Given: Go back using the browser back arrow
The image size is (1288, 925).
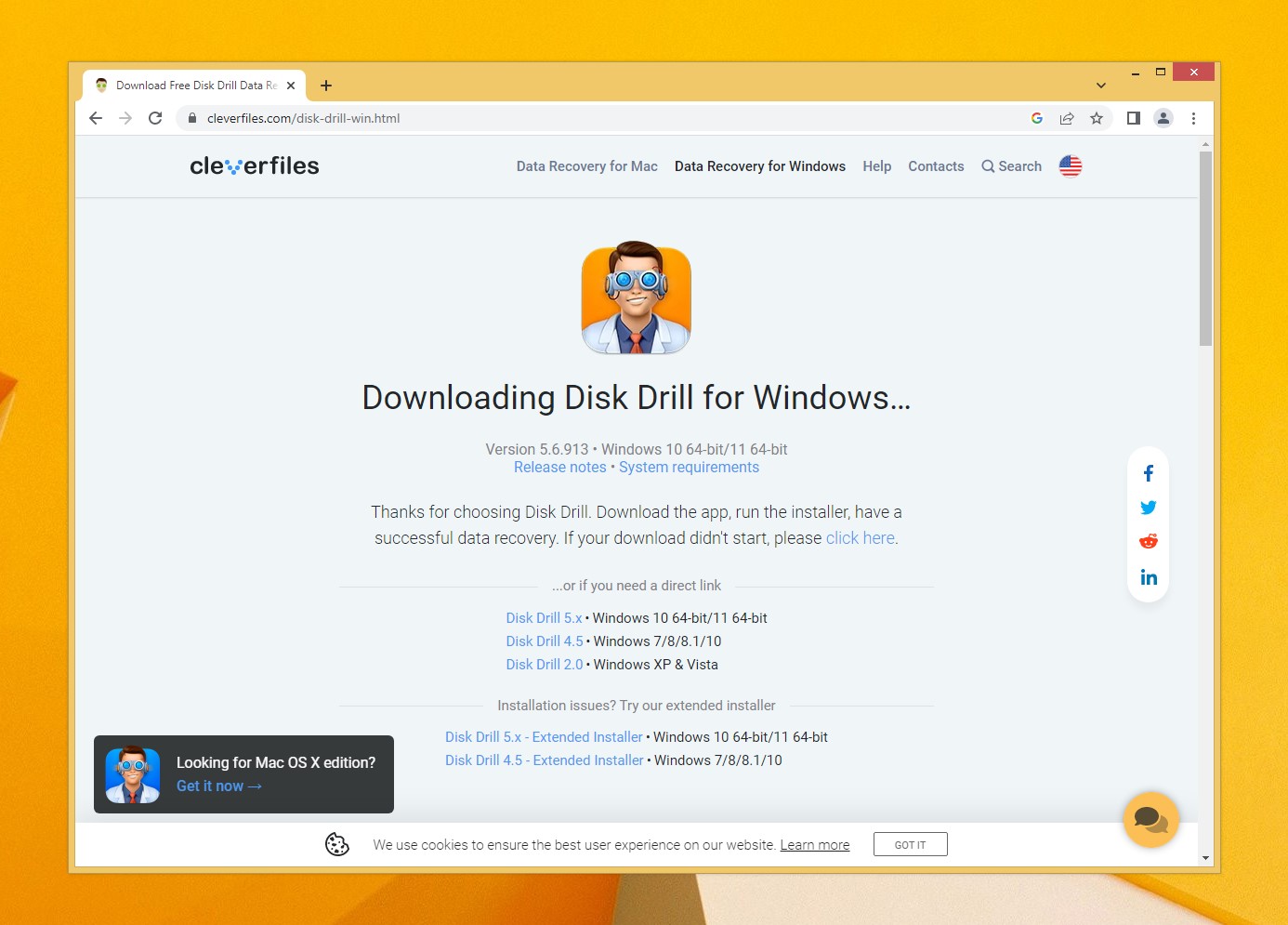Looking at the screenshot, I should 96,118.
